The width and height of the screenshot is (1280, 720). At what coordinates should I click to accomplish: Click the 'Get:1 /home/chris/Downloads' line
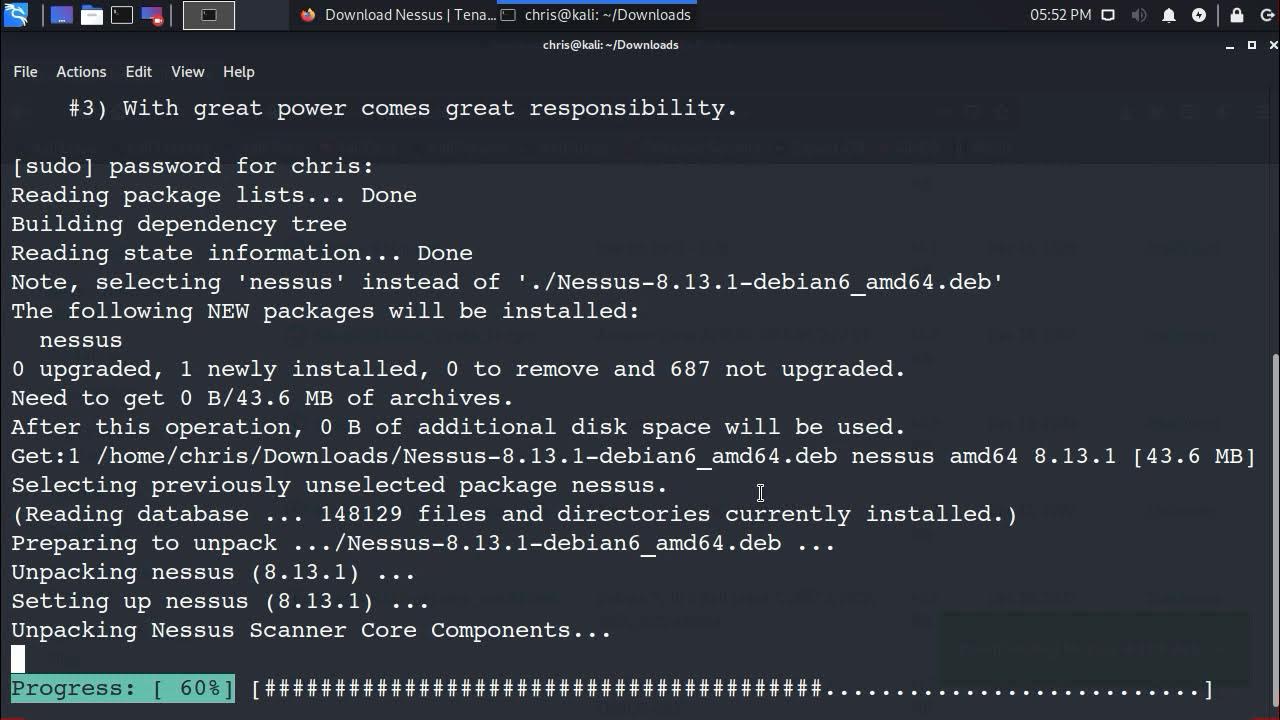coord(633,456)
